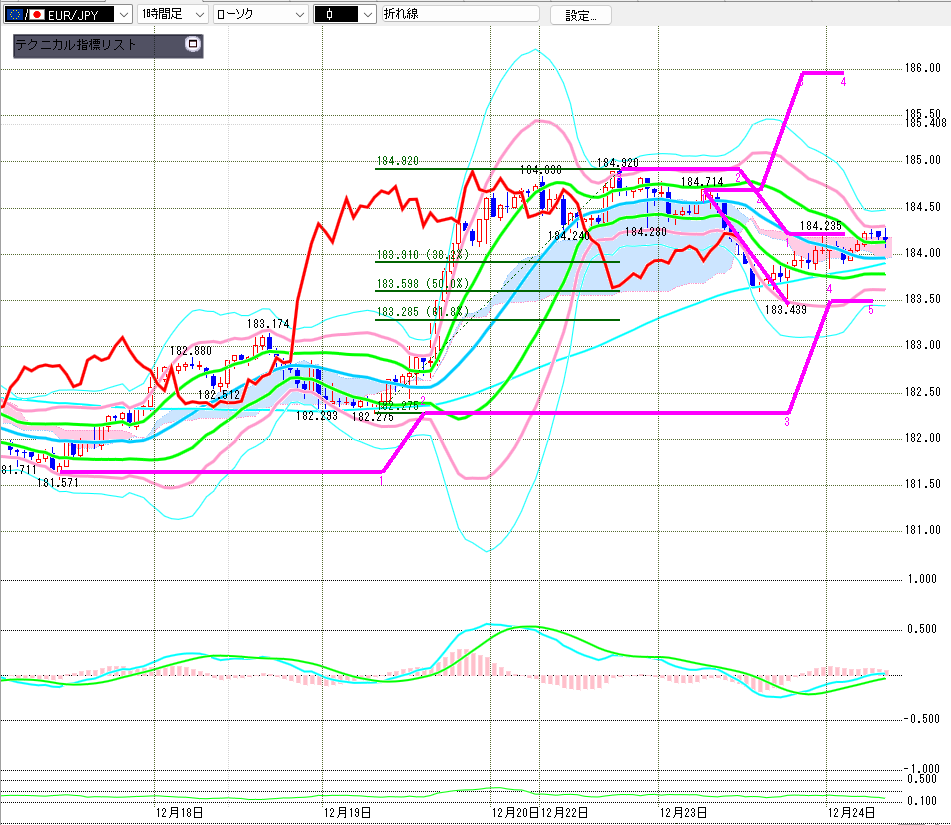The height and width of the screenshot is (825, 951).
Task: Open the 1時間足 timeframe dropdown
Action: click(197, 14)
